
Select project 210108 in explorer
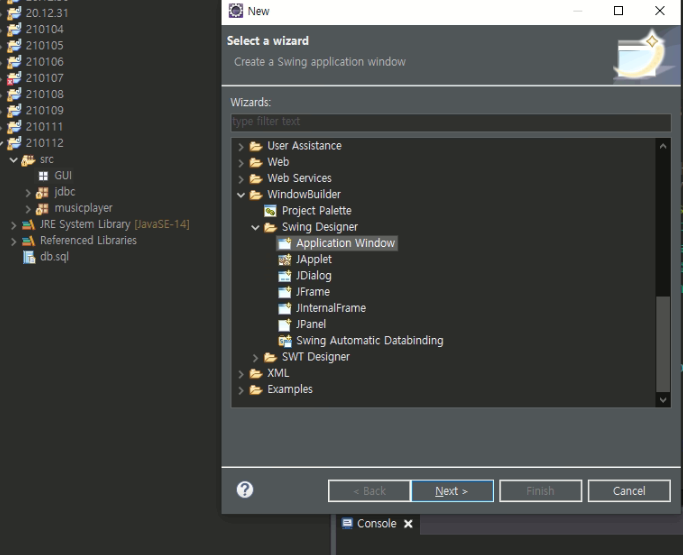[x=44, y=94]
